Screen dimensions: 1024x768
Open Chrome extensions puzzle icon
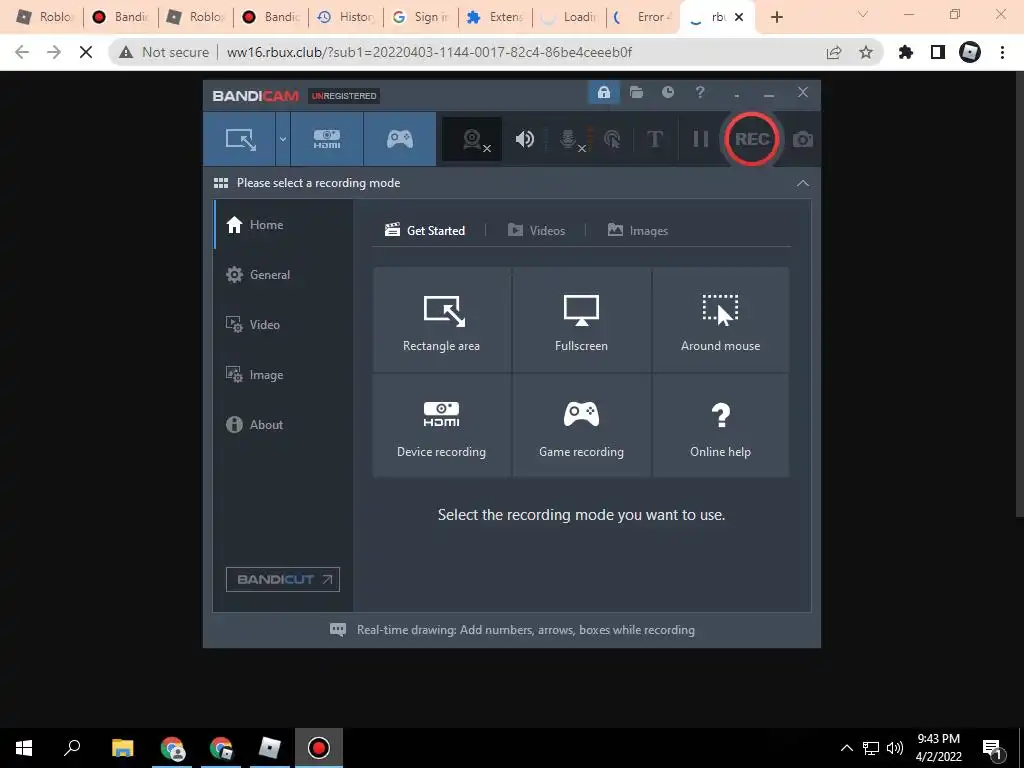906,52
